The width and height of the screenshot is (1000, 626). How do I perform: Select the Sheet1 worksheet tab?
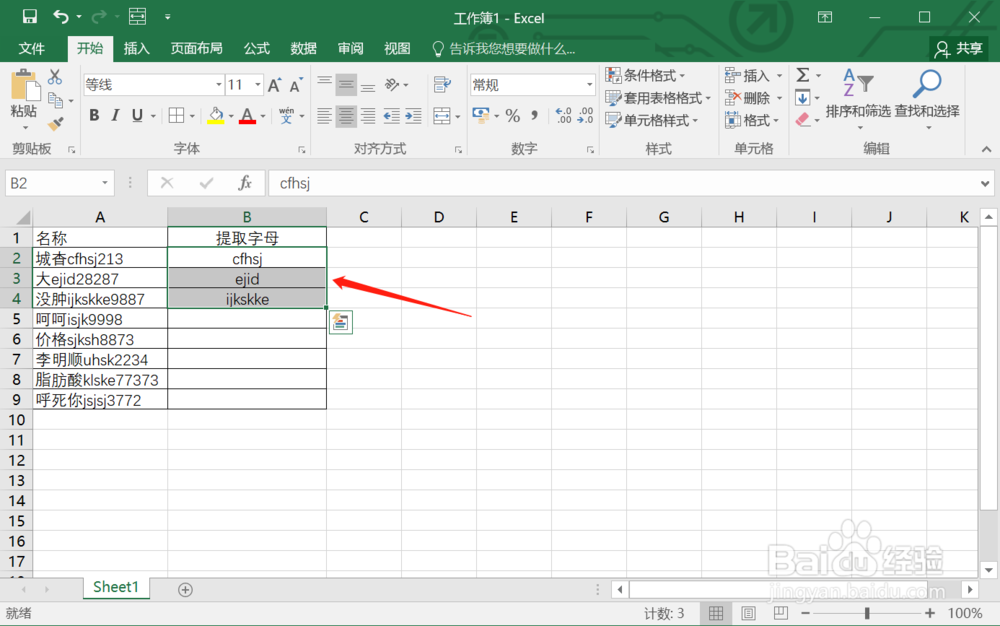coord(115,587)
